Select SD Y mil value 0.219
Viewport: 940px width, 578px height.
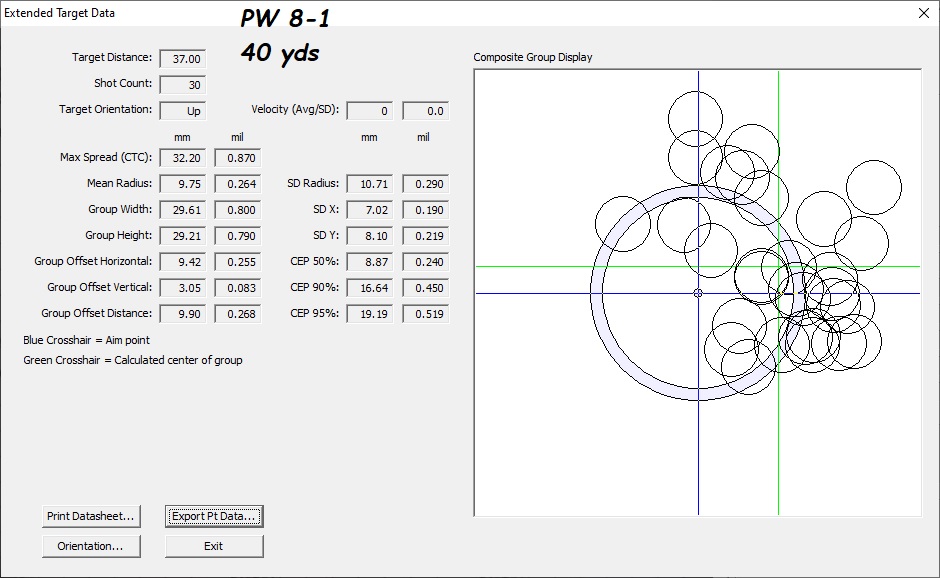pos(426,236)
